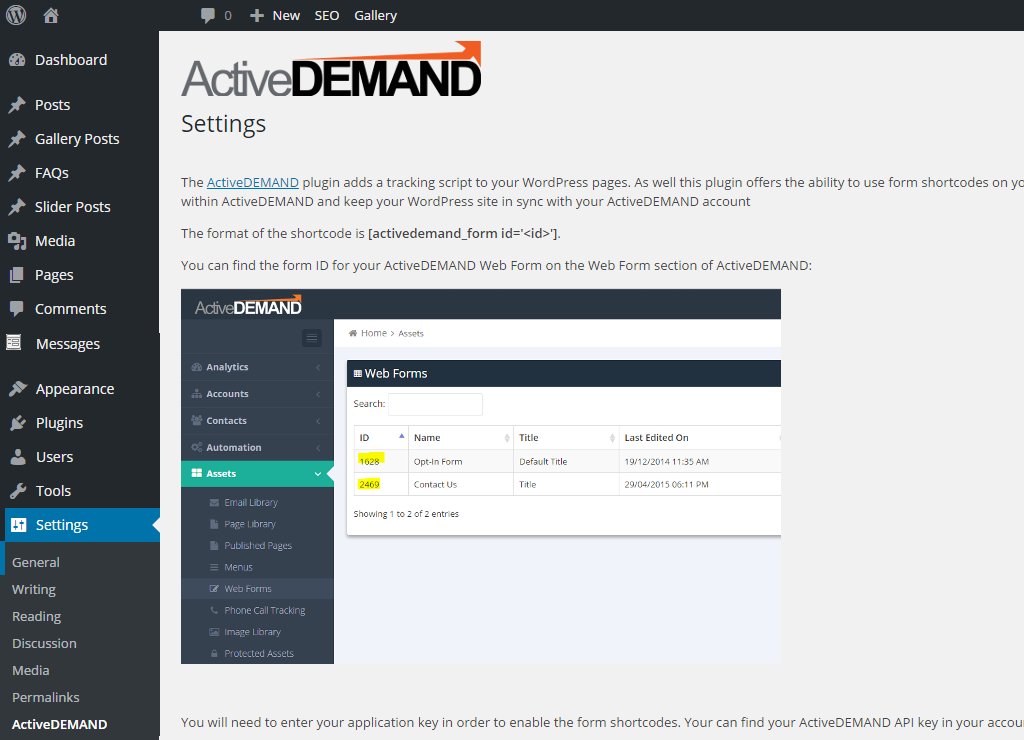
Task: Click the Slider Posts pin icon
Action: (18, 207)
